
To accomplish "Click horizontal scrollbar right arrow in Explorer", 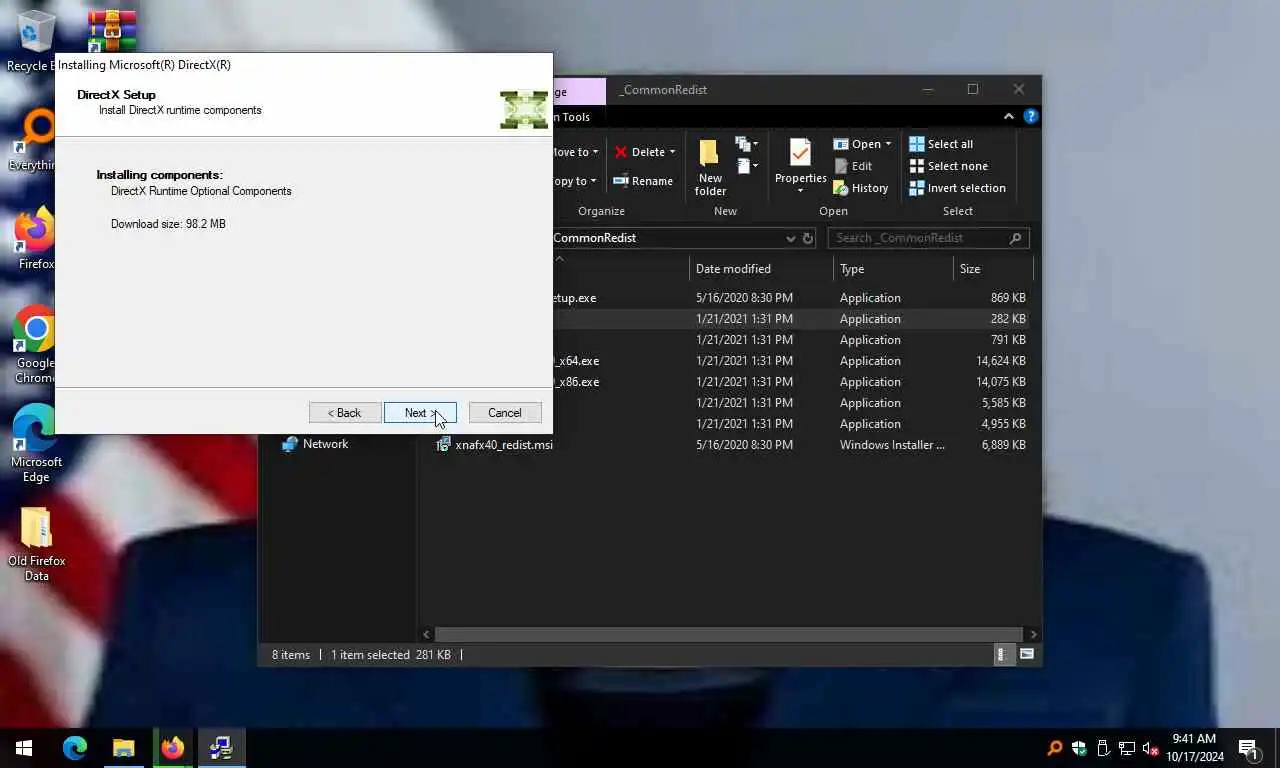I will tap(1033, 634).
